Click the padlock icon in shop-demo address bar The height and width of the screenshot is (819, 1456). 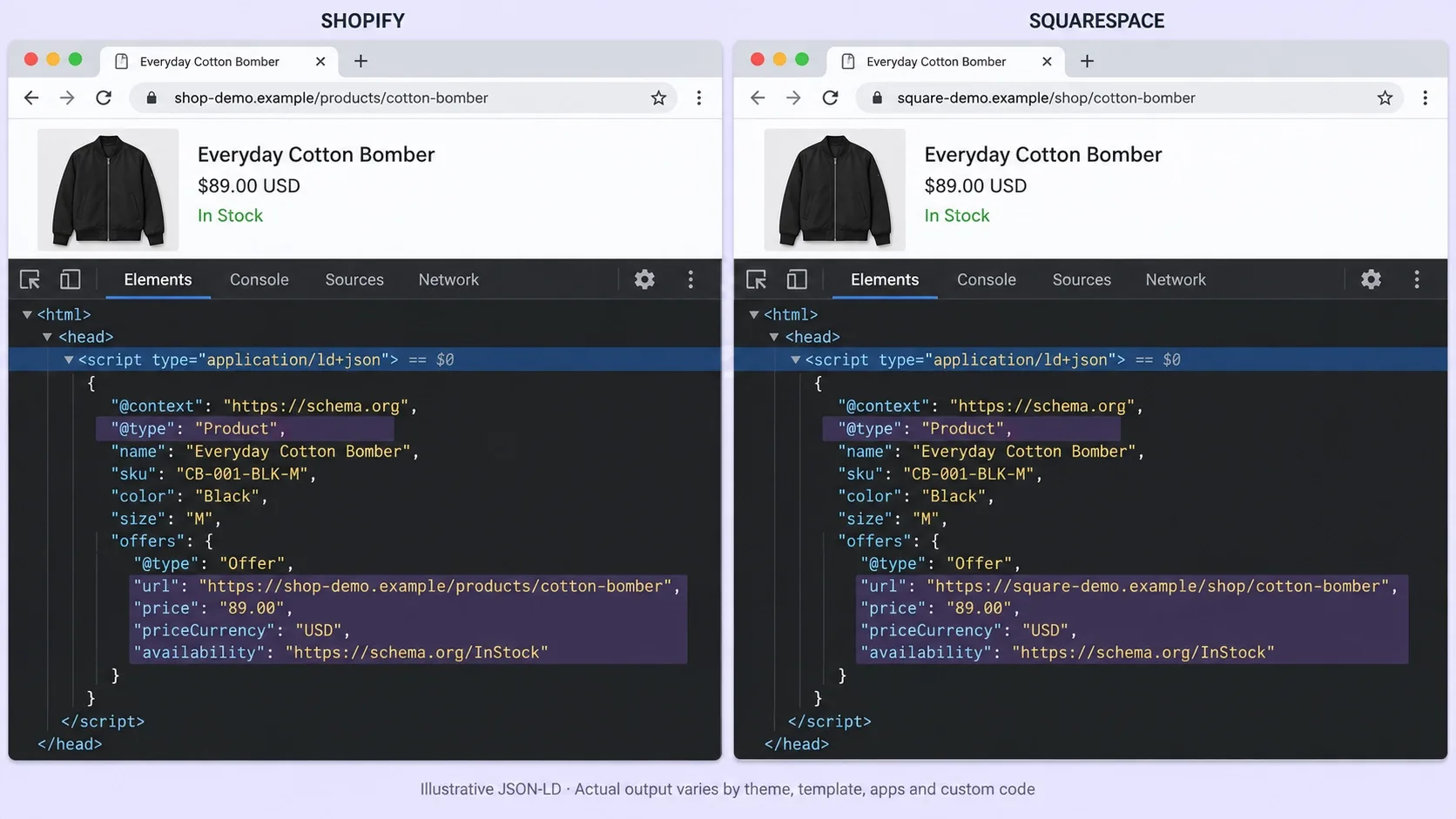click(152, 97)
